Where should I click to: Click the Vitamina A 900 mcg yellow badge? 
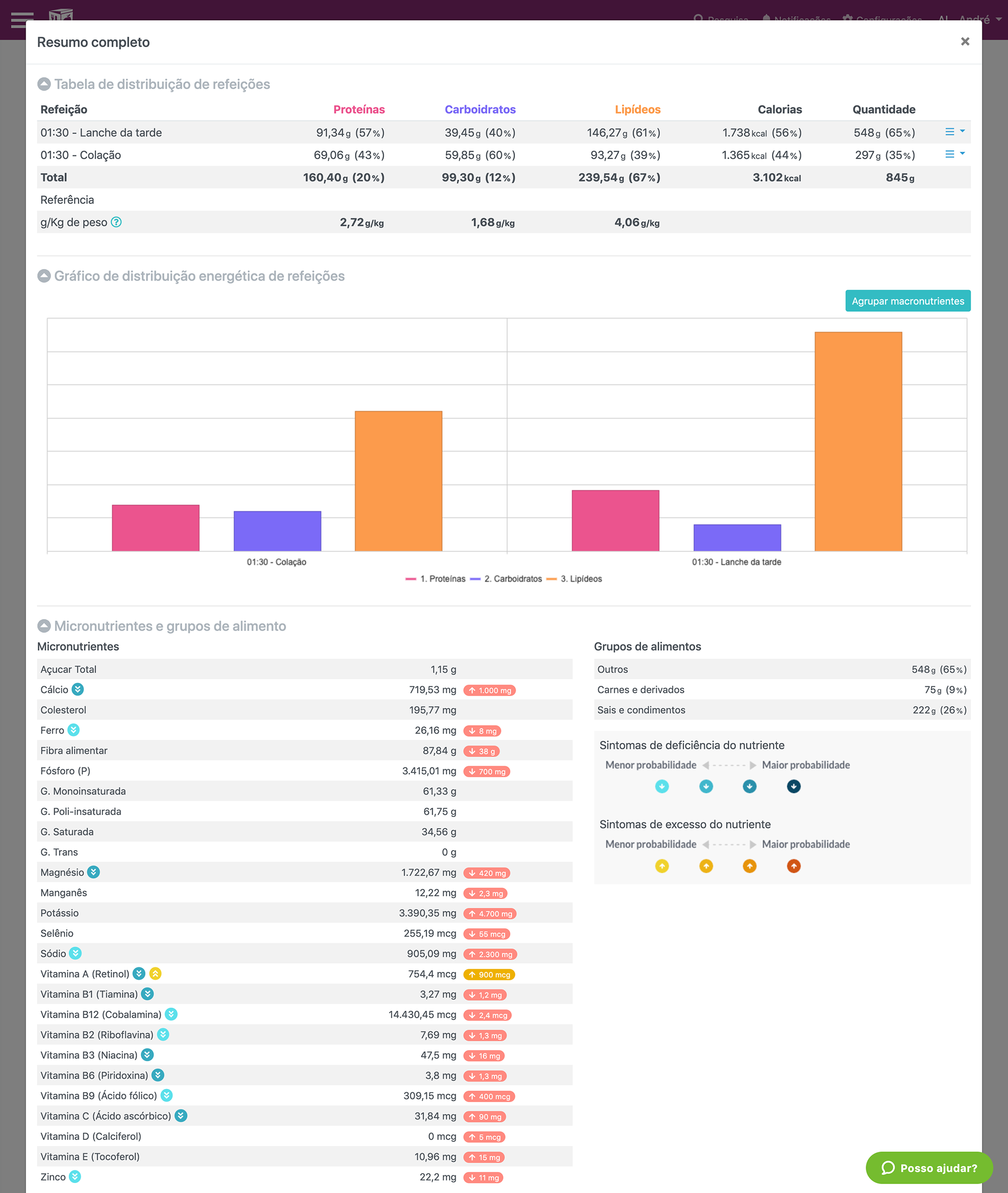click(x=489, y=974)
